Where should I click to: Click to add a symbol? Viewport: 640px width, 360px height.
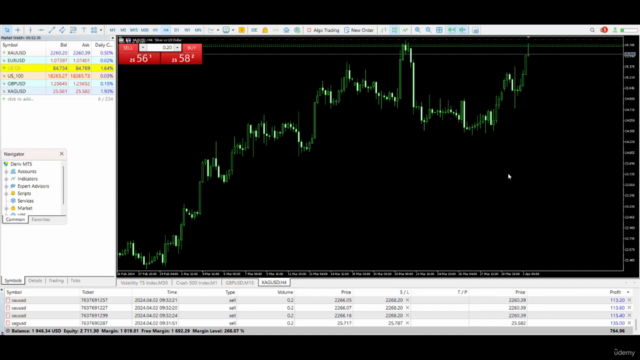click(x=20, y=99)
